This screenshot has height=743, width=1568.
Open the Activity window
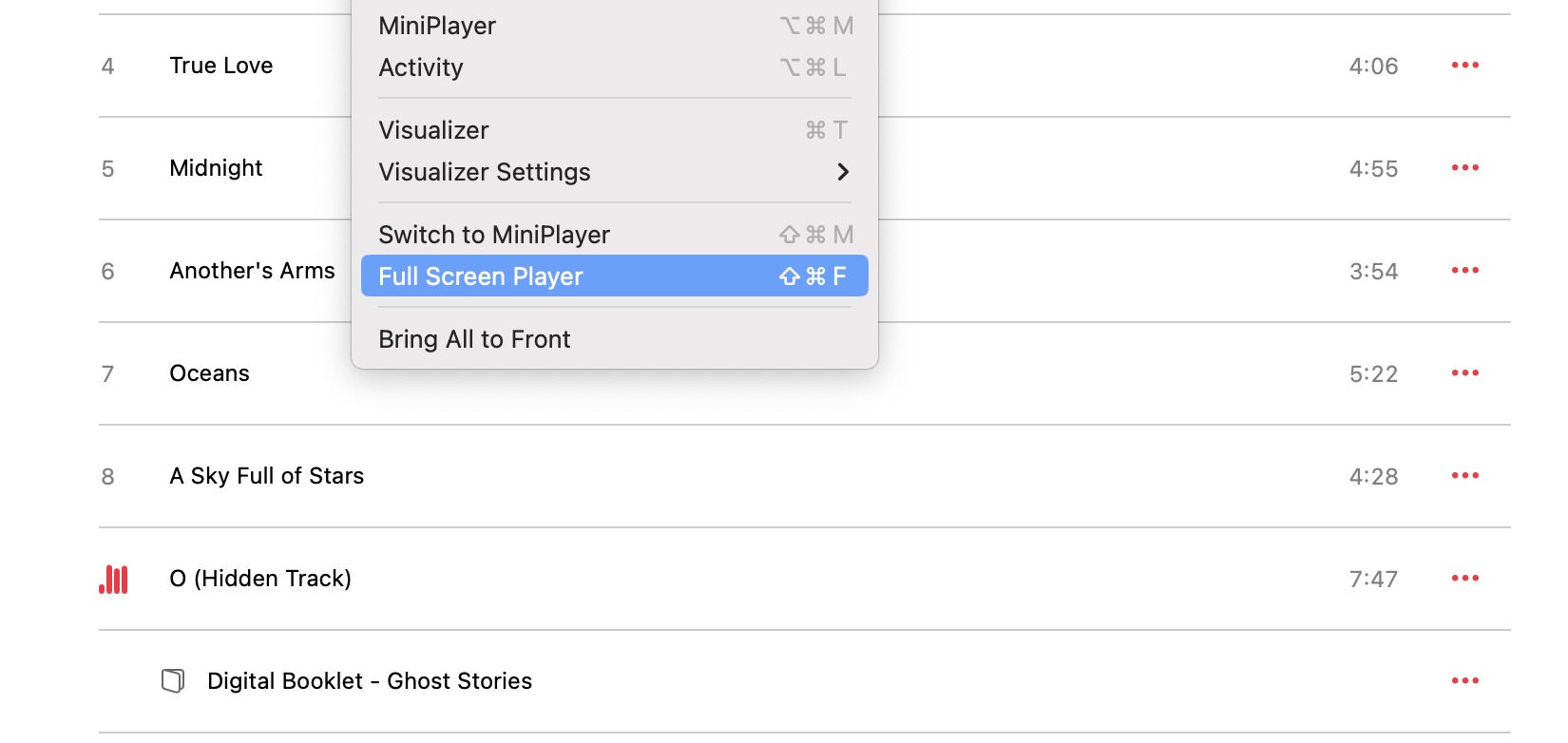point(420,67)
